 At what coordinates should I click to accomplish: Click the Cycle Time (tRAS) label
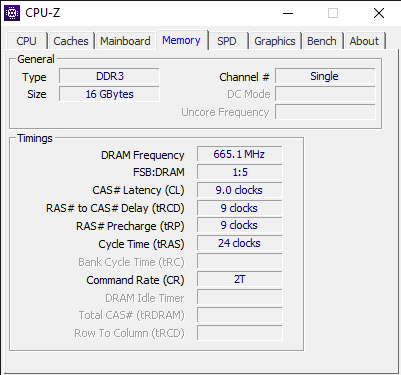[x=141, y=244]
